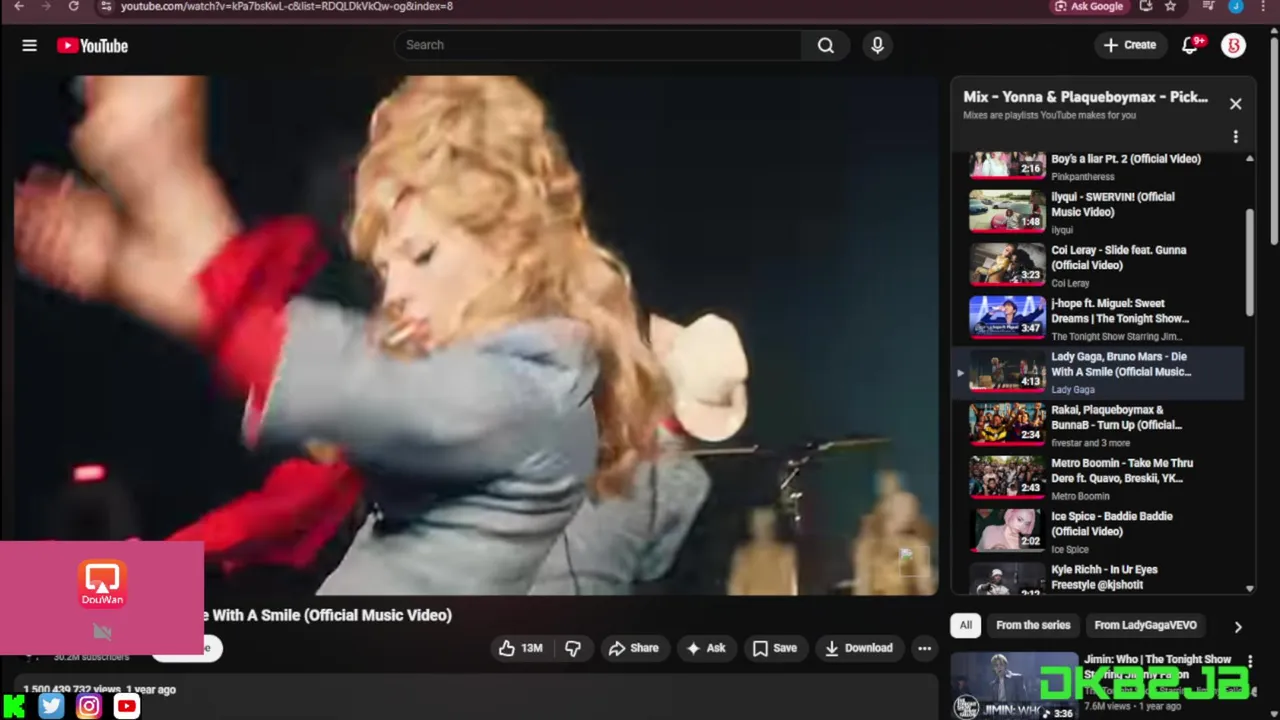Dislike this video
The width and height of the screenshot is (1280, 720).
[573, 648]
